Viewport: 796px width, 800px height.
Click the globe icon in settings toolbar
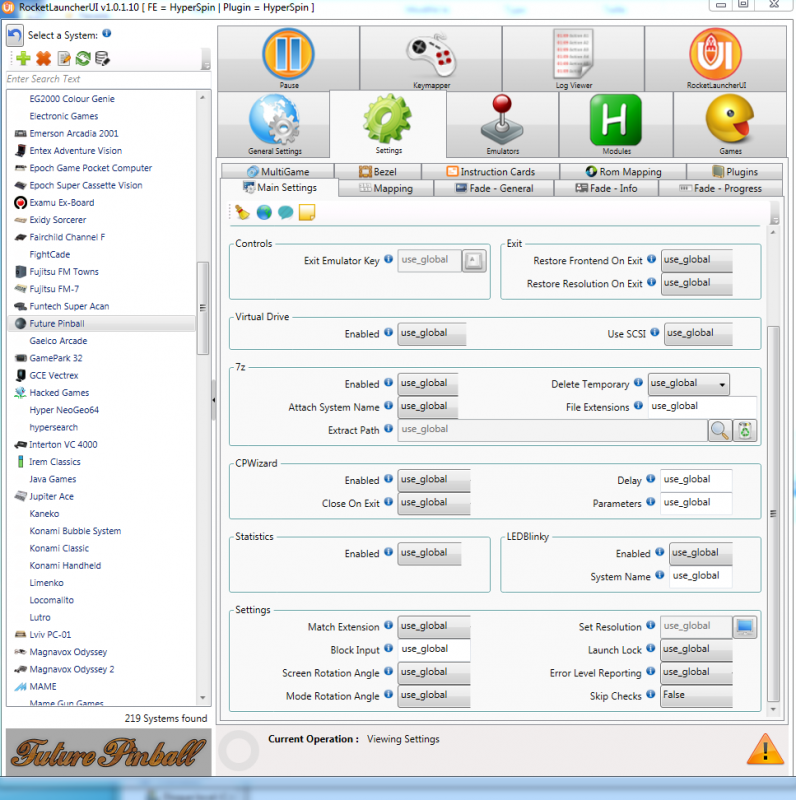264,212
